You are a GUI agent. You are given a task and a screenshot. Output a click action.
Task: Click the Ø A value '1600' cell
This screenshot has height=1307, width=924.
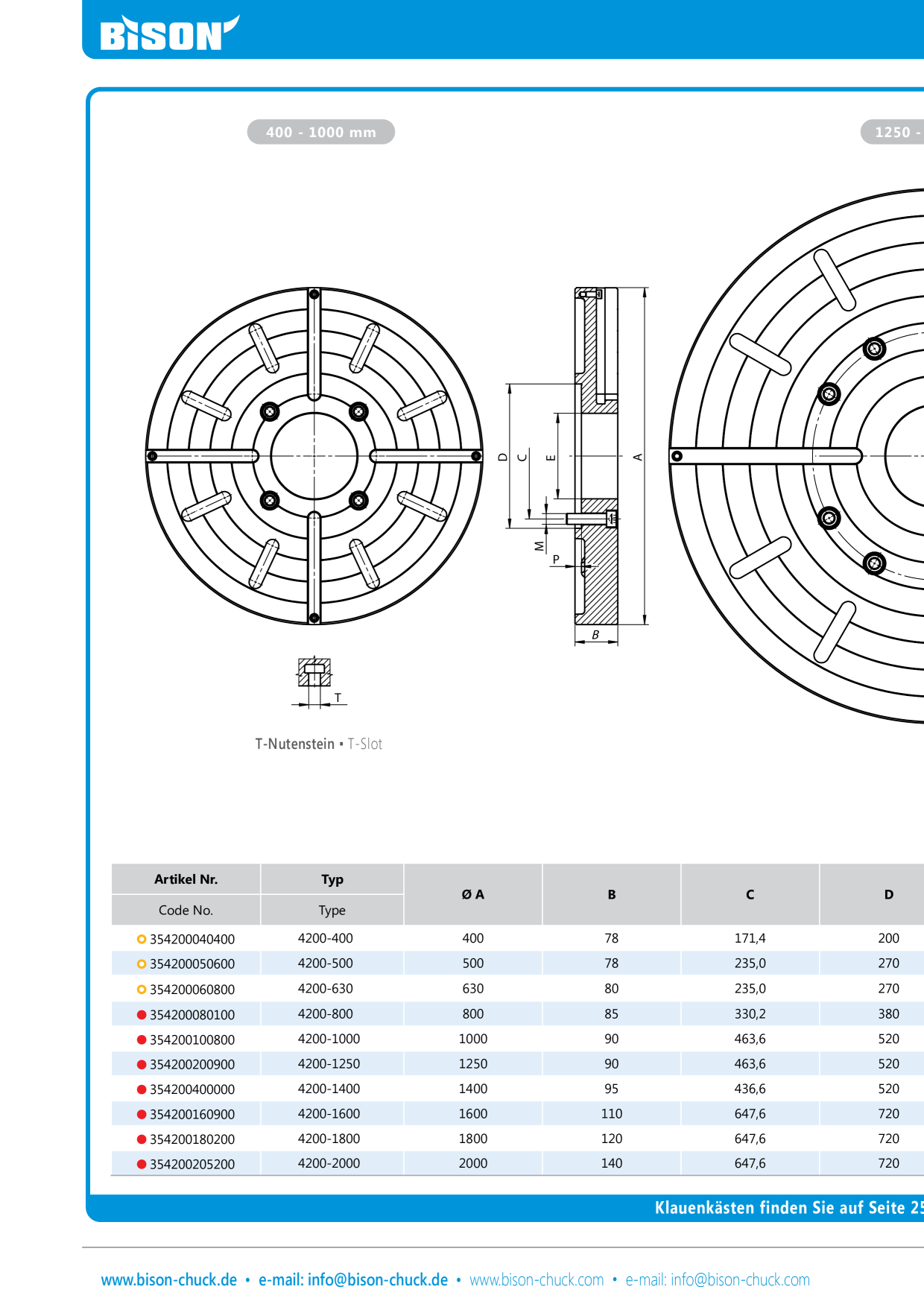tap(473, 1113)
